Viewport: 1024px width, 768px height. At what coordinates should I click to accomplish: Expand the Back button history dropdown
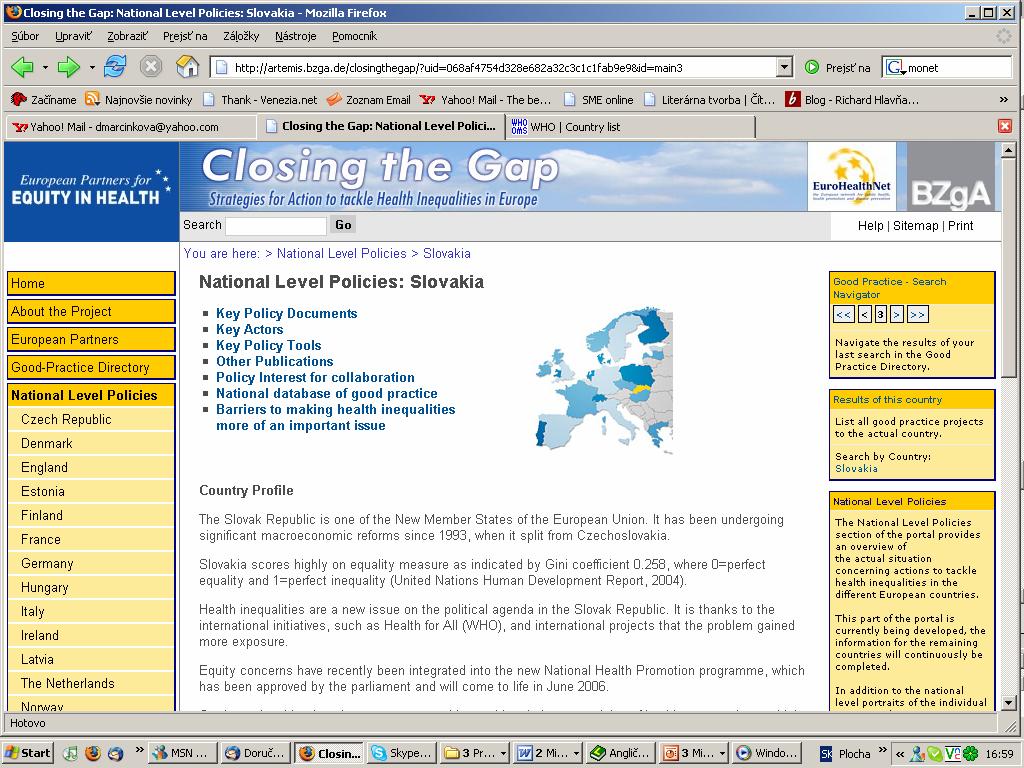(x=45, y=67)
